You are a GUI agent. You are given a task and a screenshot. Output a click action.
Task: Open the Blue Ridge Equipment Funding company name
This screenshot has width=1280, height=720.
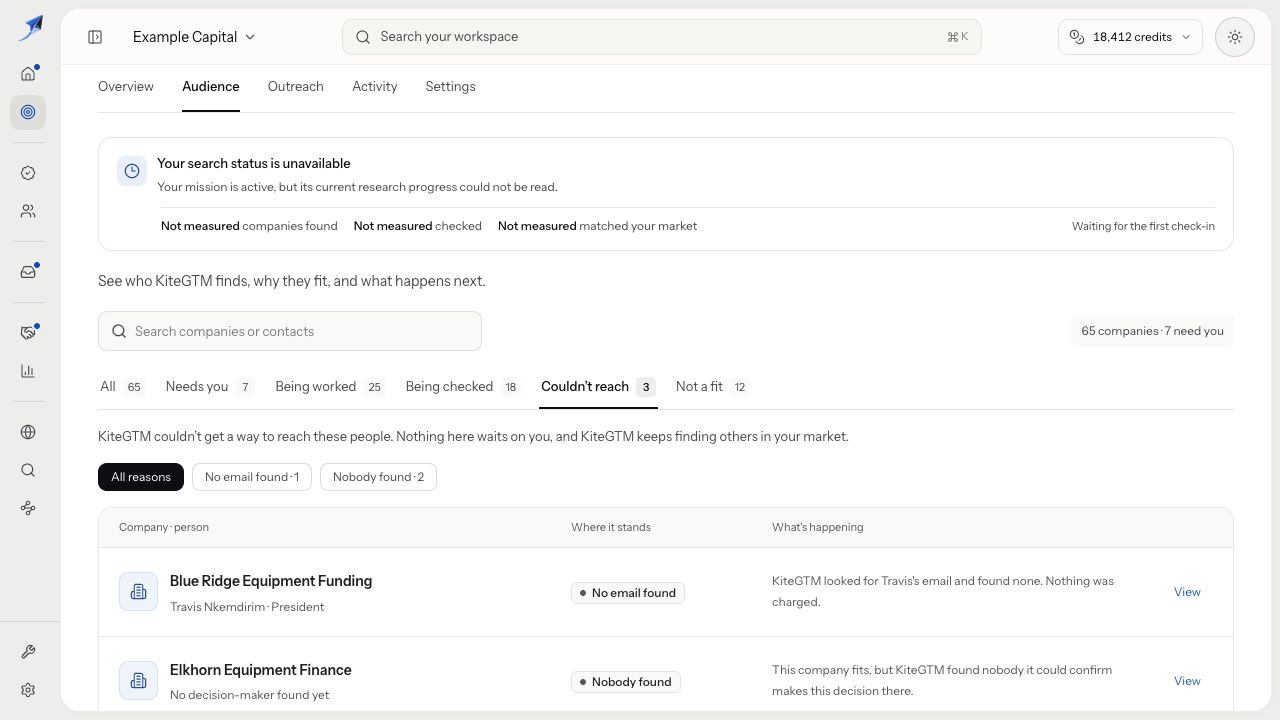[x=271, y=581]
